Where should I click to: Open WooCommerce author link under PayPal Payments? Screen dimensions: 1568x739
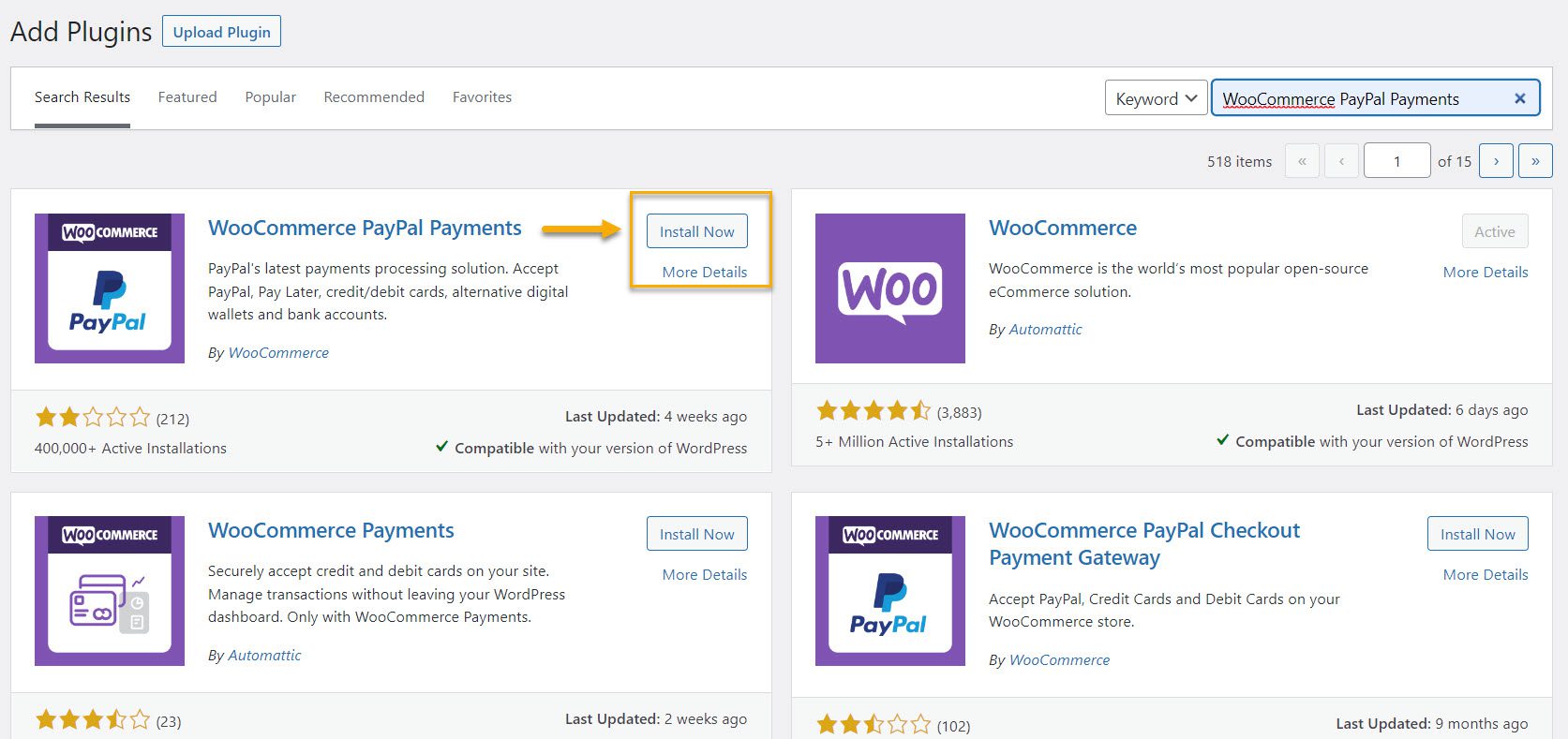278,353
